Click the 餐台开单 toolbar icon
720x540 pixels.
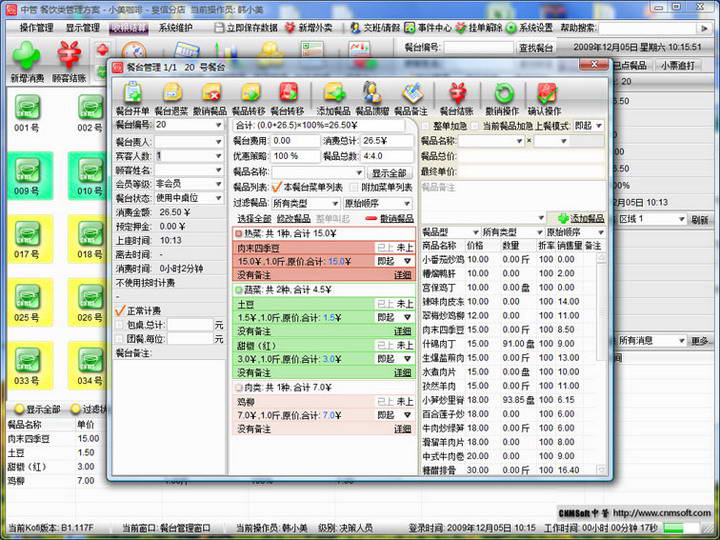tap(131, 95)
